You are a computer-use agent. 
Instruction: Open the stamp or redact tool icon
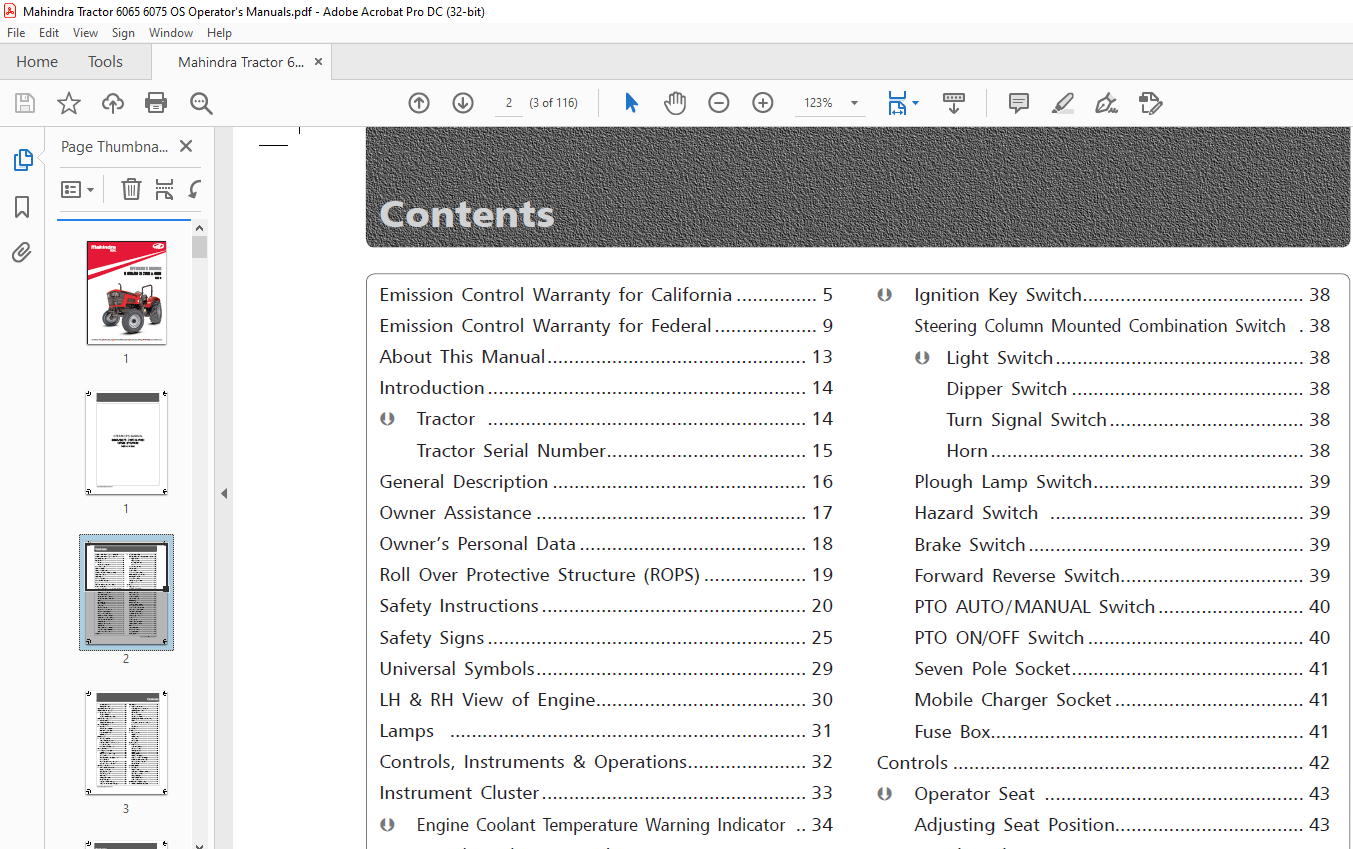click(x=1150, y=103)
